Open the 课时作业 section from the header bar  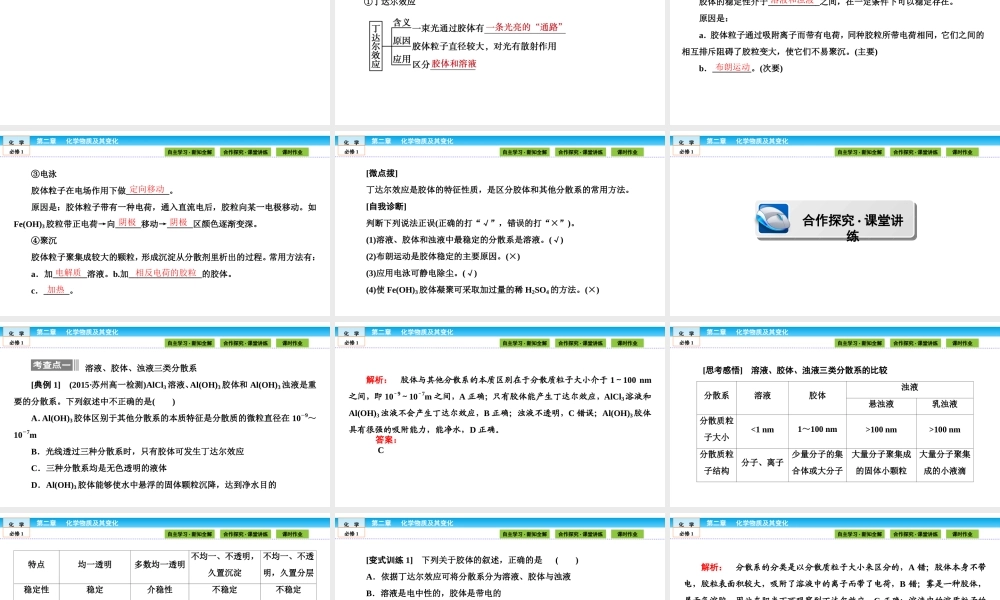(x=295, y=151)
